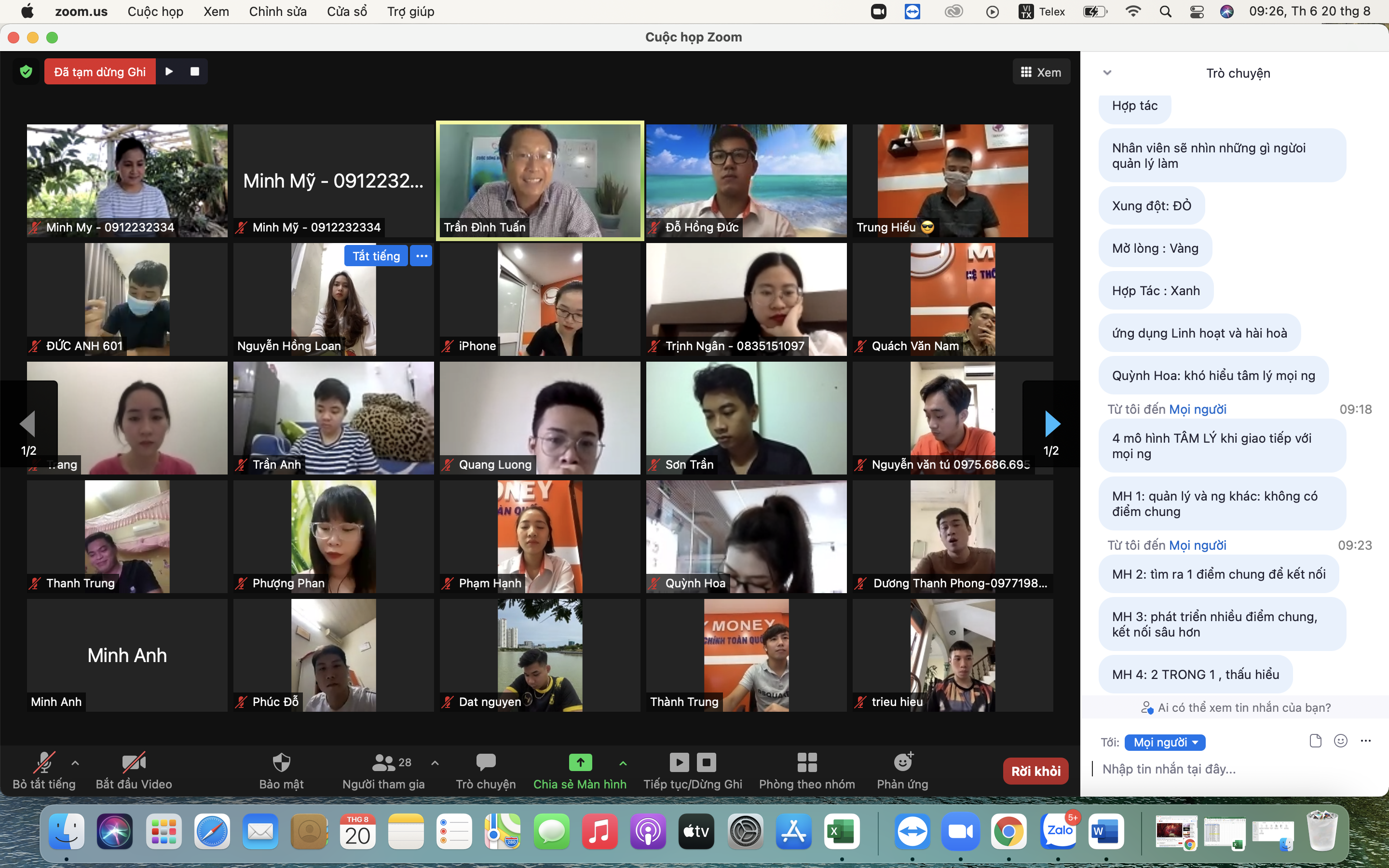
Task: Open the Security (Bảo mật) shield icon
Action: click(x=281, y=762)
